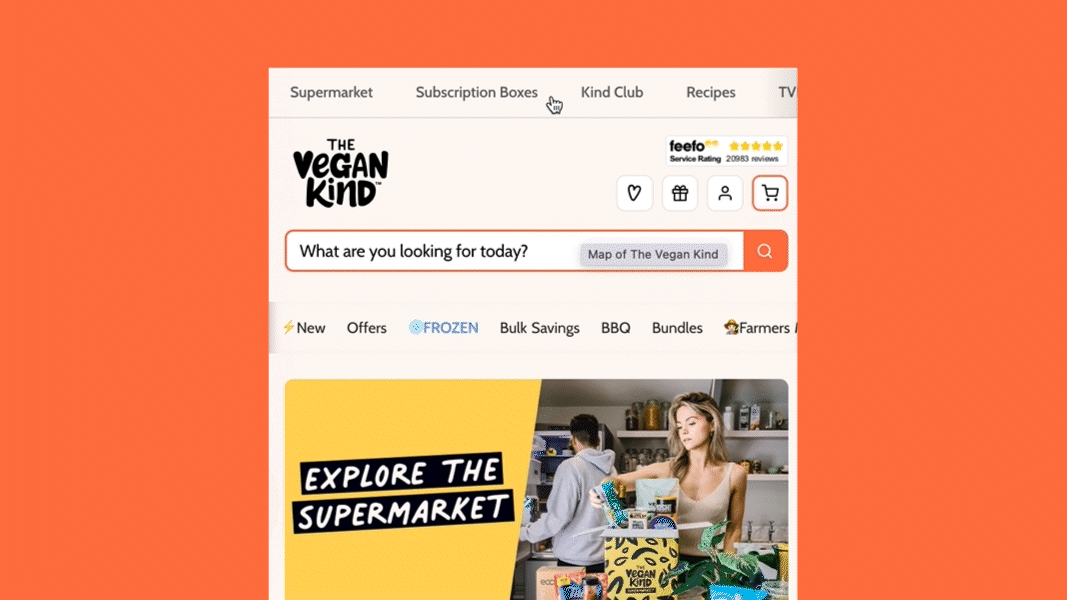The height and width of the screenshot is (600, 1067).
Task: Open the wishlist heart icon
Action: click(x=634, y=193)
